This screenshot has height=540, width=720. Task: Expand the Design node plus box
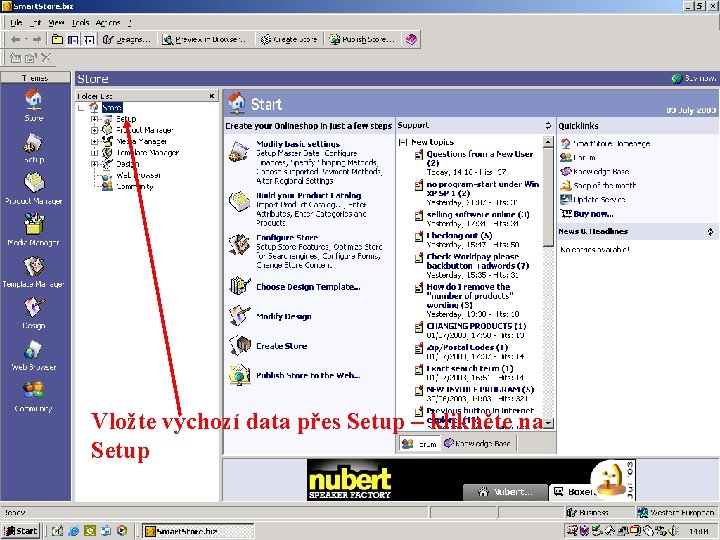[94, 164]
